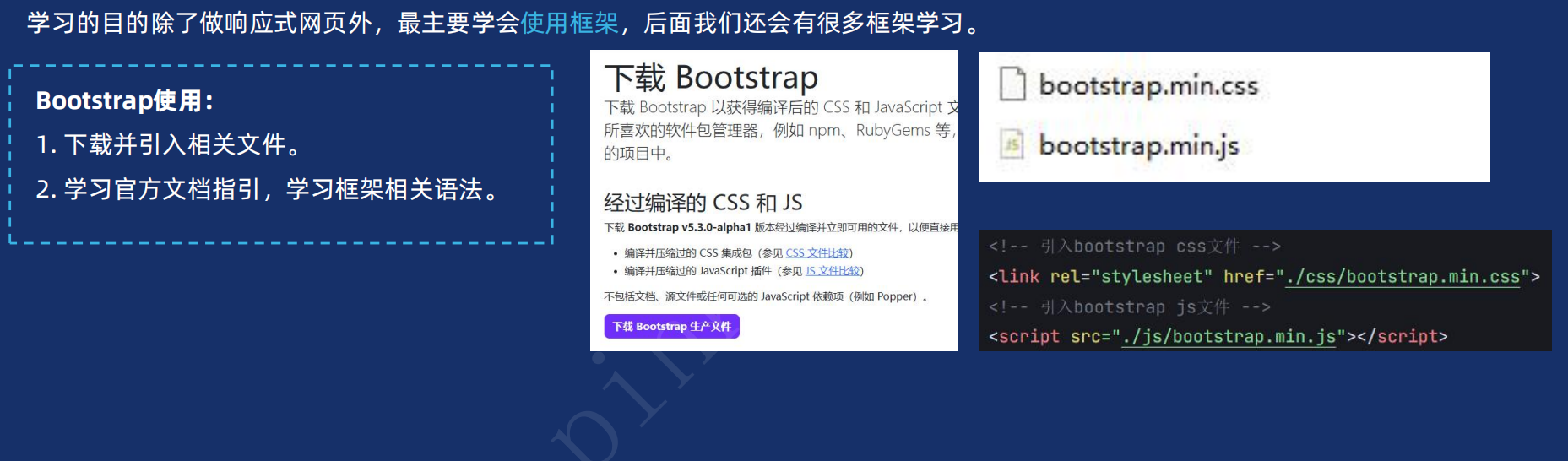Click the bootstrap.min.css file icon

pos(1012,84)
